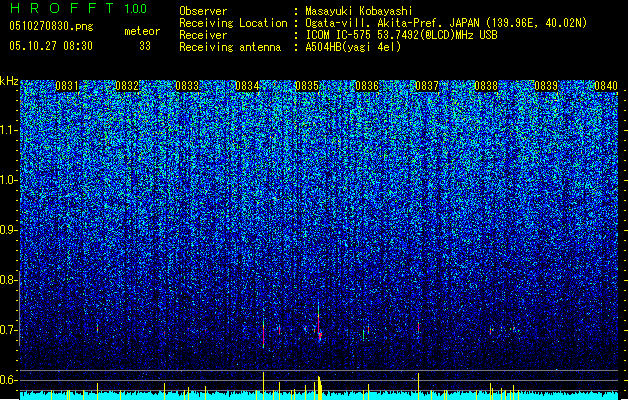Click the date stamp 05.10.27 08:30
The image size is (629, 400).
(x=51, y=46)
